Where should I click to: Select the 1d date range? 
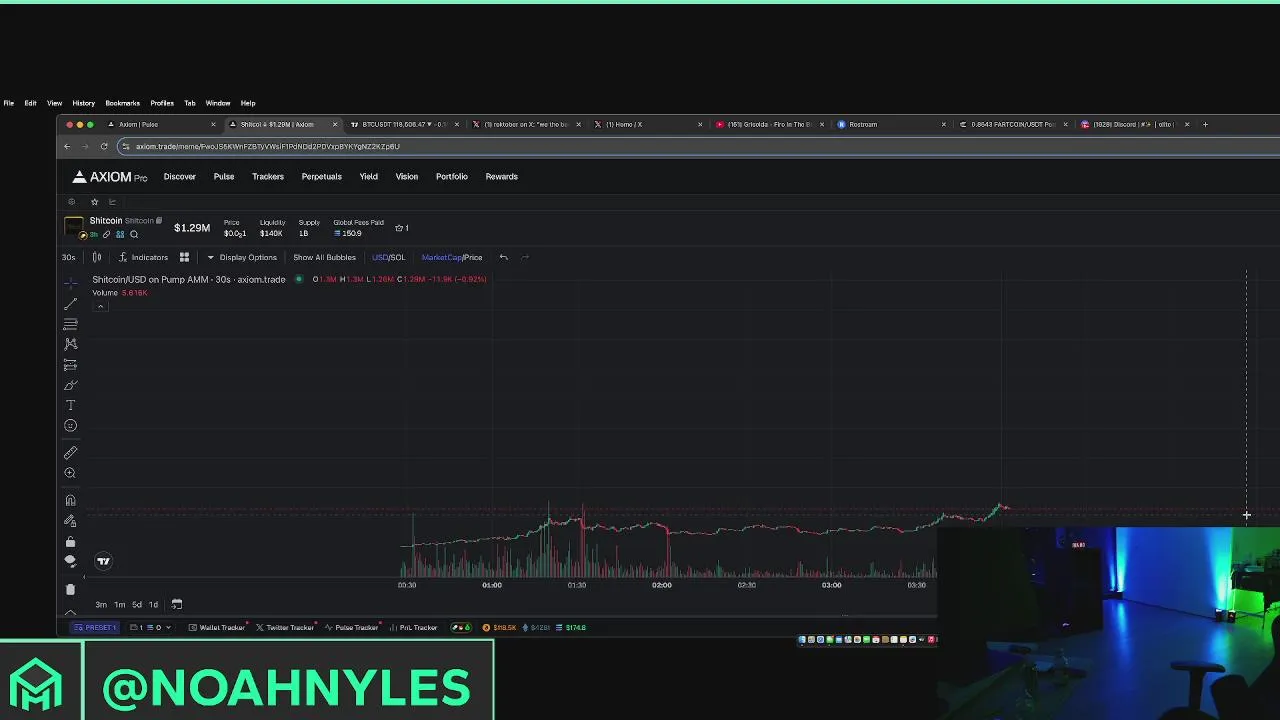pos(153,604)
